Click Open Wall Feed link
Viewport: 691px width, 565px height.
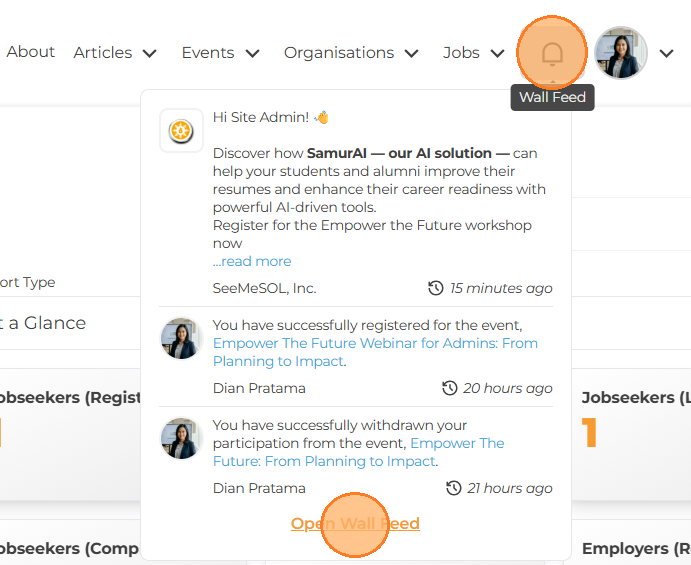[x=355, y=524]
